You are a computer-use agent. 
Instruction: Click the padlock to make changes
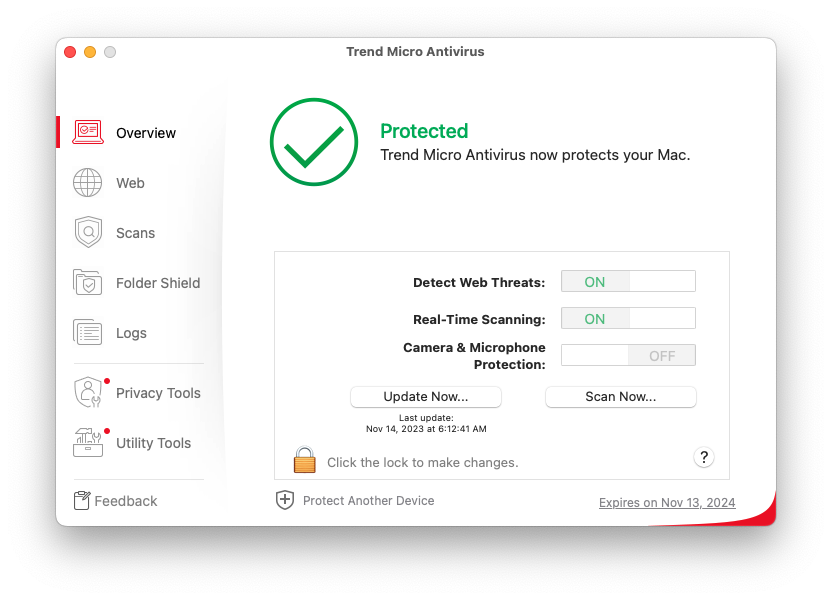304,461
